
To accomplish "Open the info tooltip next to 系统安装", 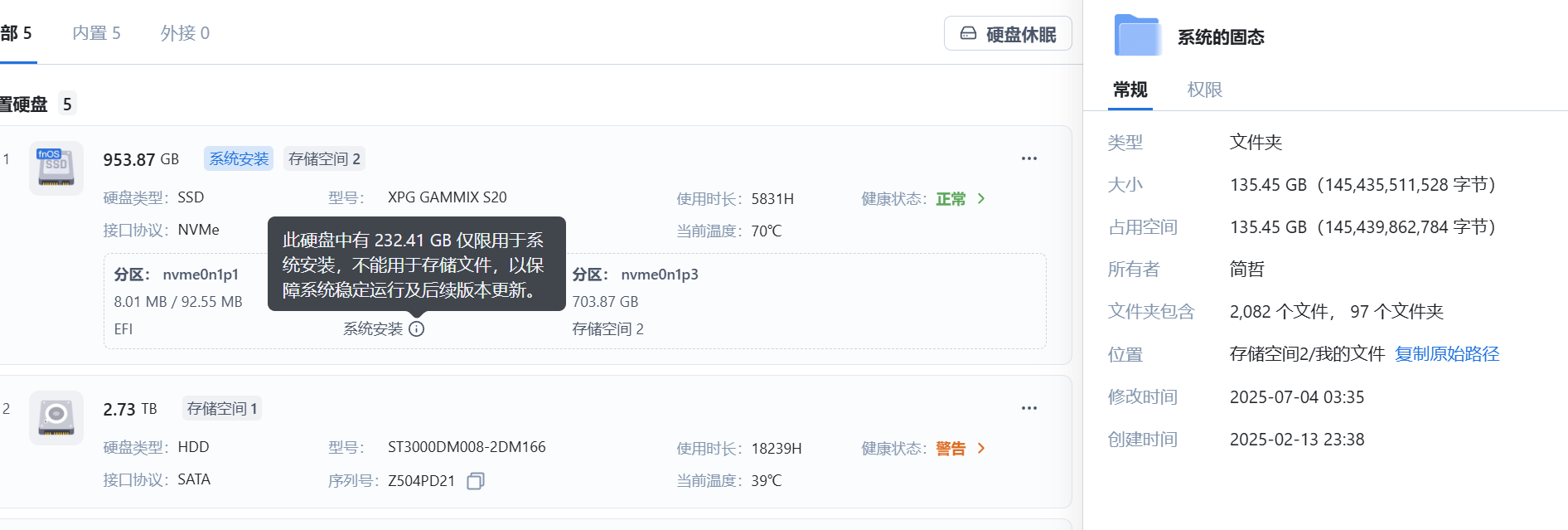I will point(417,328).
